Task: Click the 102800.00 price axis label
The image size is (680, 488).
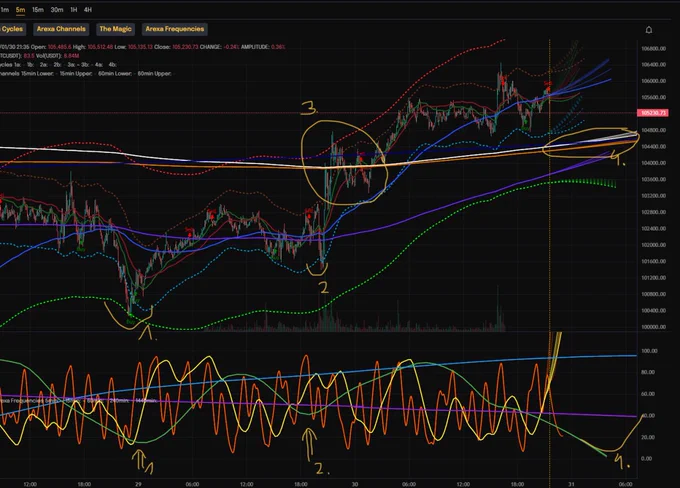Action: (654, 212)
